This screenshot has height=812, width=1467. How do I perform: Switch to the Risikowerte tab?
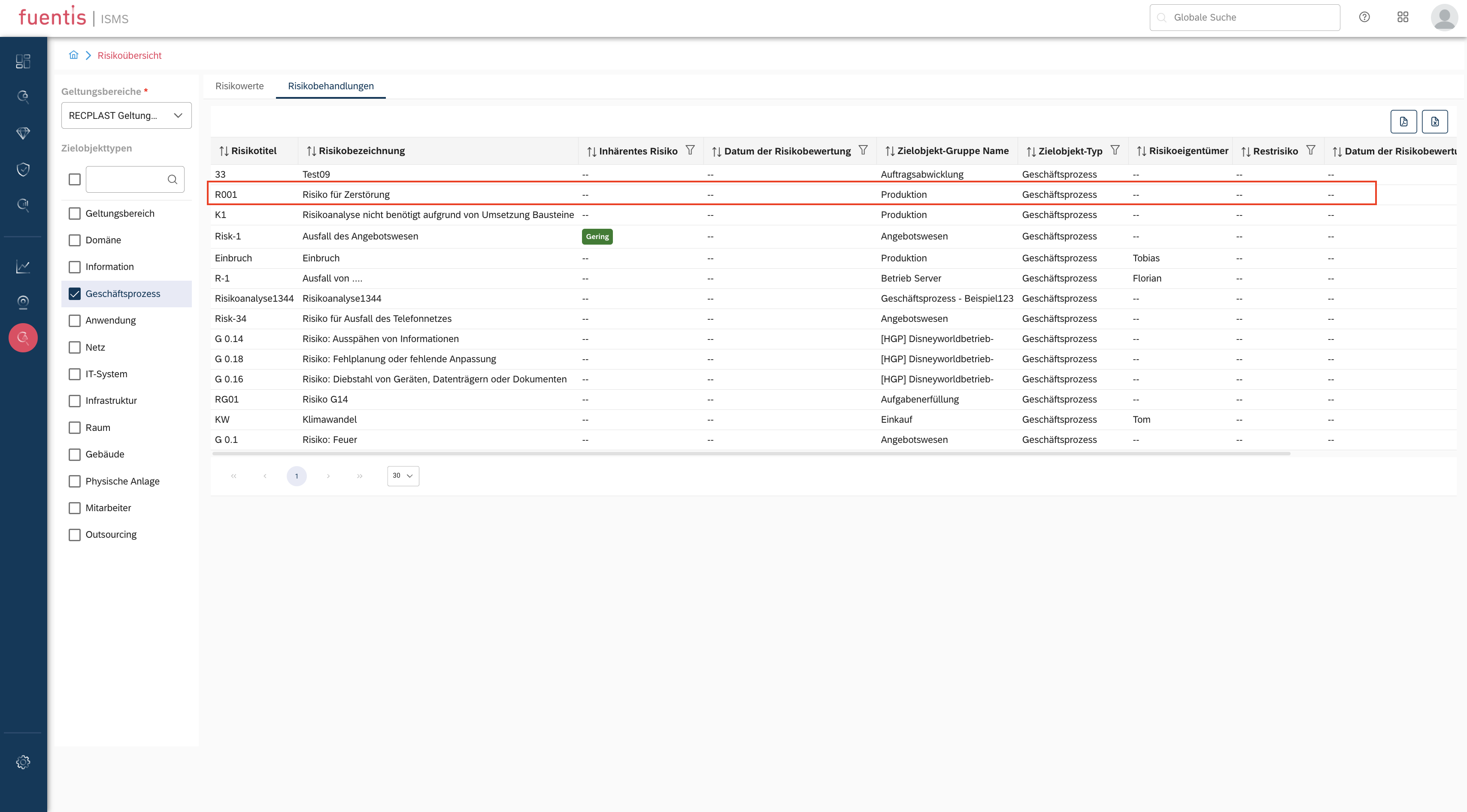(239, 86)
